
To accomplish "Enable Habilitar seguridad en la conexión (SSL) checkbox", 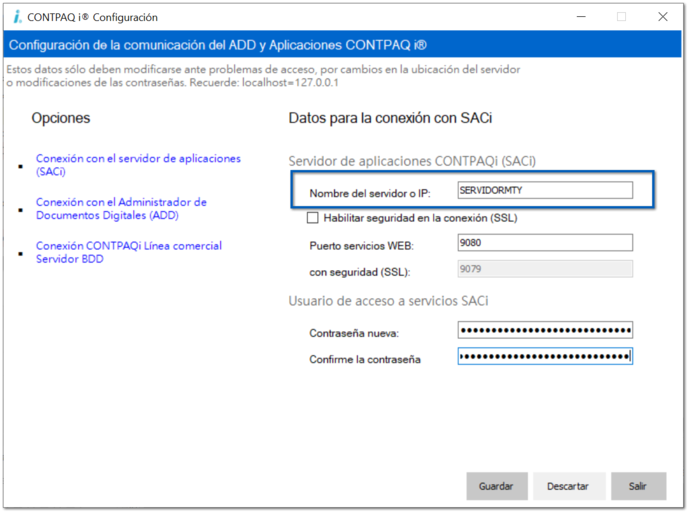I will click(x=312, y=218).
